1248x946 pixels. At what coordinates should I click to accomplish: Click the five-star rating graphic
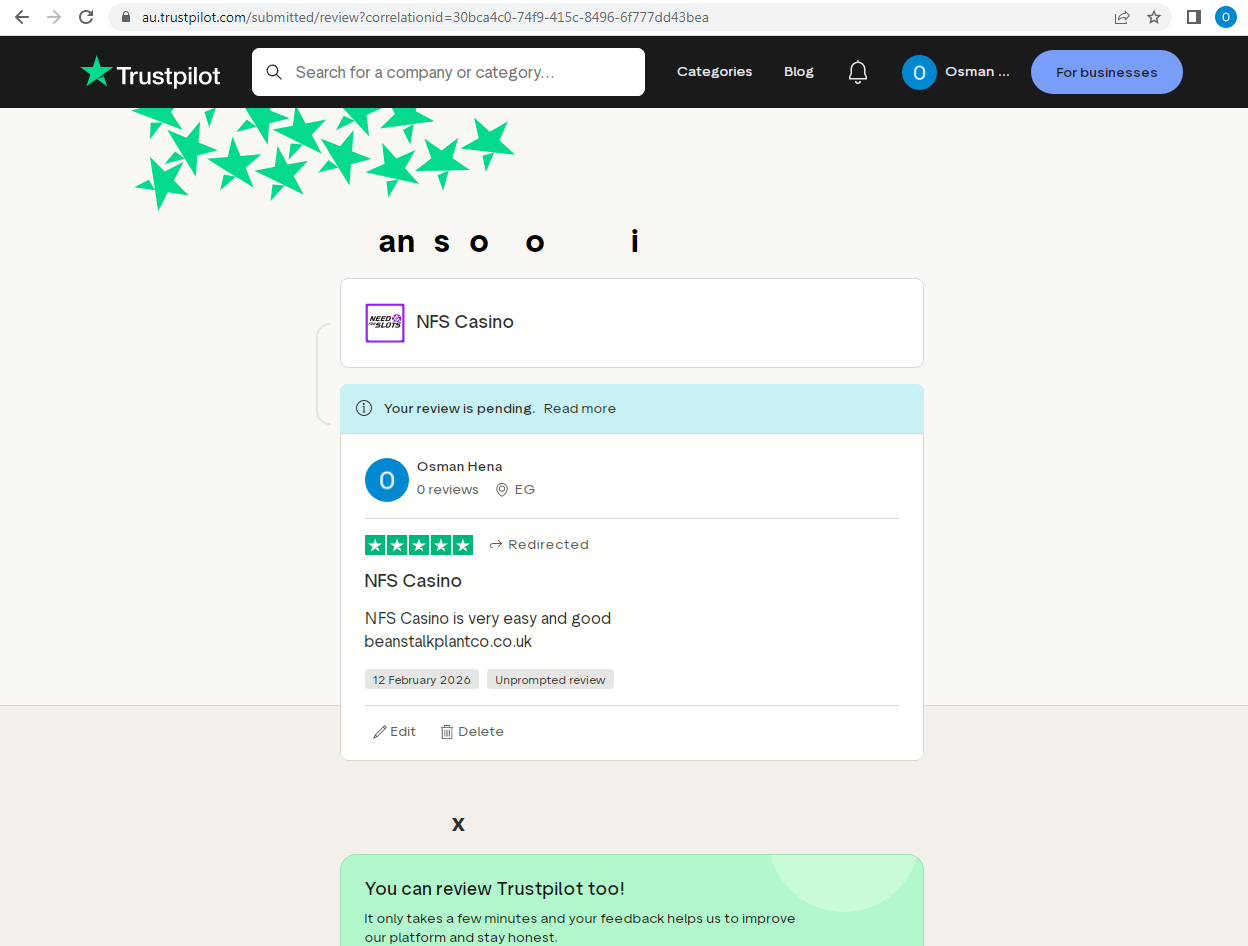[x=419, y=545]
